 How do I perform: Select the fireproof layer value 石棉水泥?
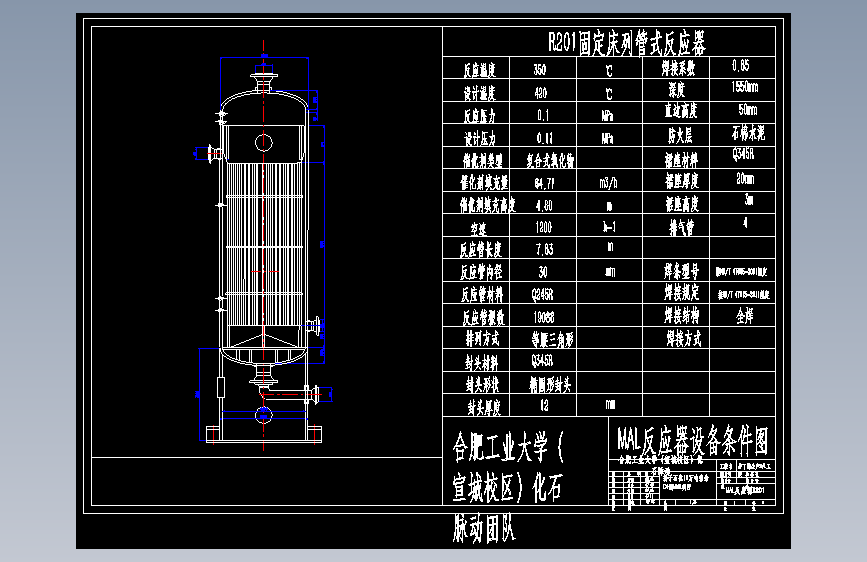[748, 133]
